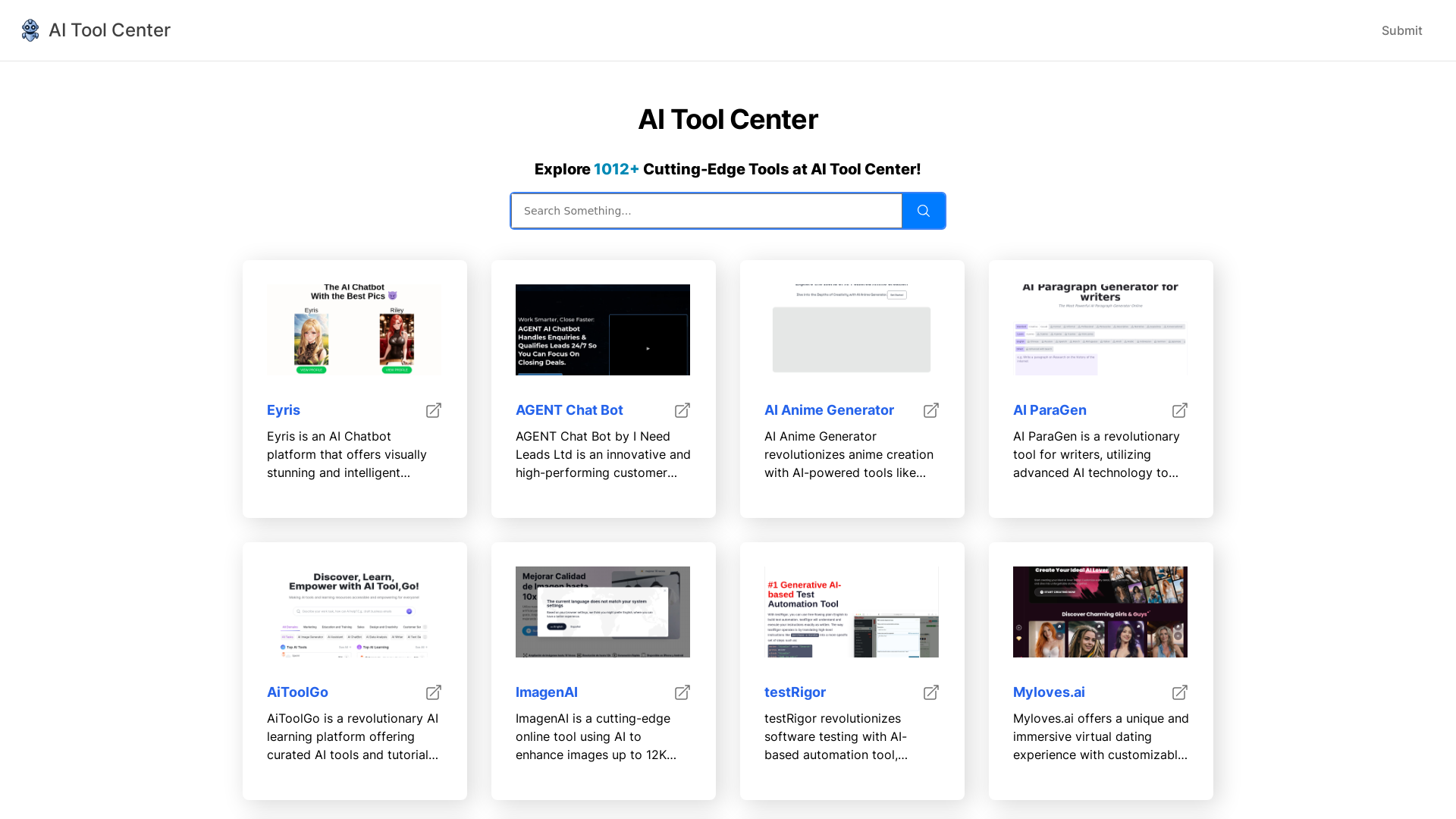1456x819 pixels.
Task: Click the ImagenAI description text
Action: [x=596, y=736]
